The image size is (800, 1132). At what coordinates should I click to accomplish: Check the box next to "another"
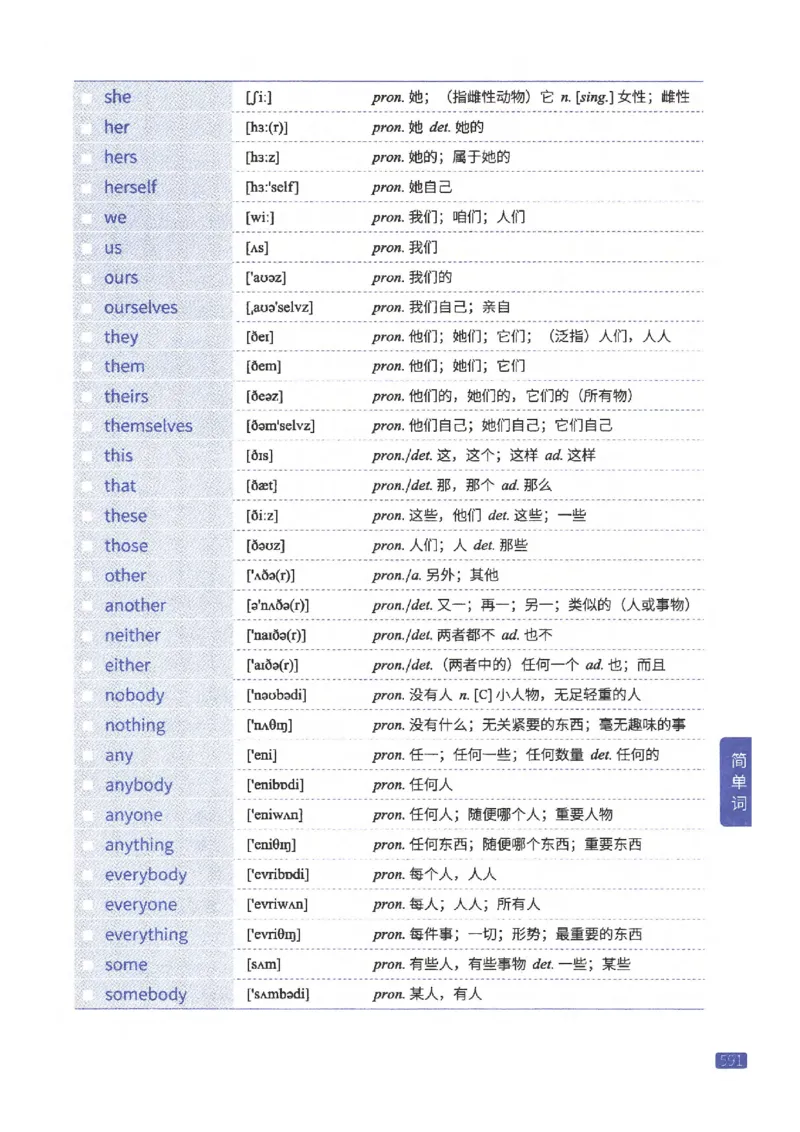[87, 606]
